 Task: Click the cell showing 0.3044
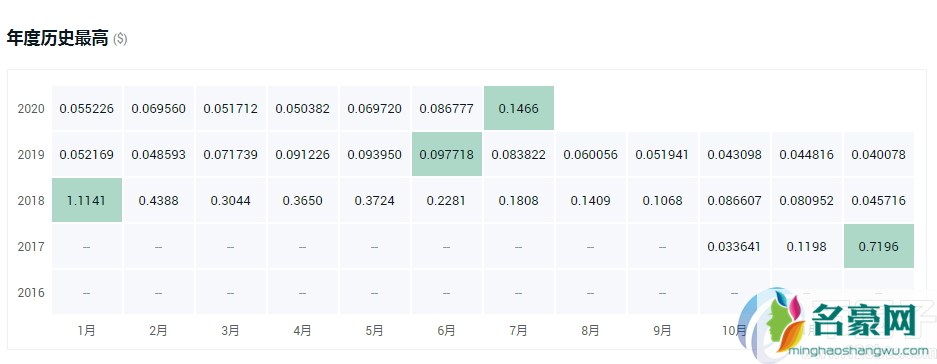231,200
